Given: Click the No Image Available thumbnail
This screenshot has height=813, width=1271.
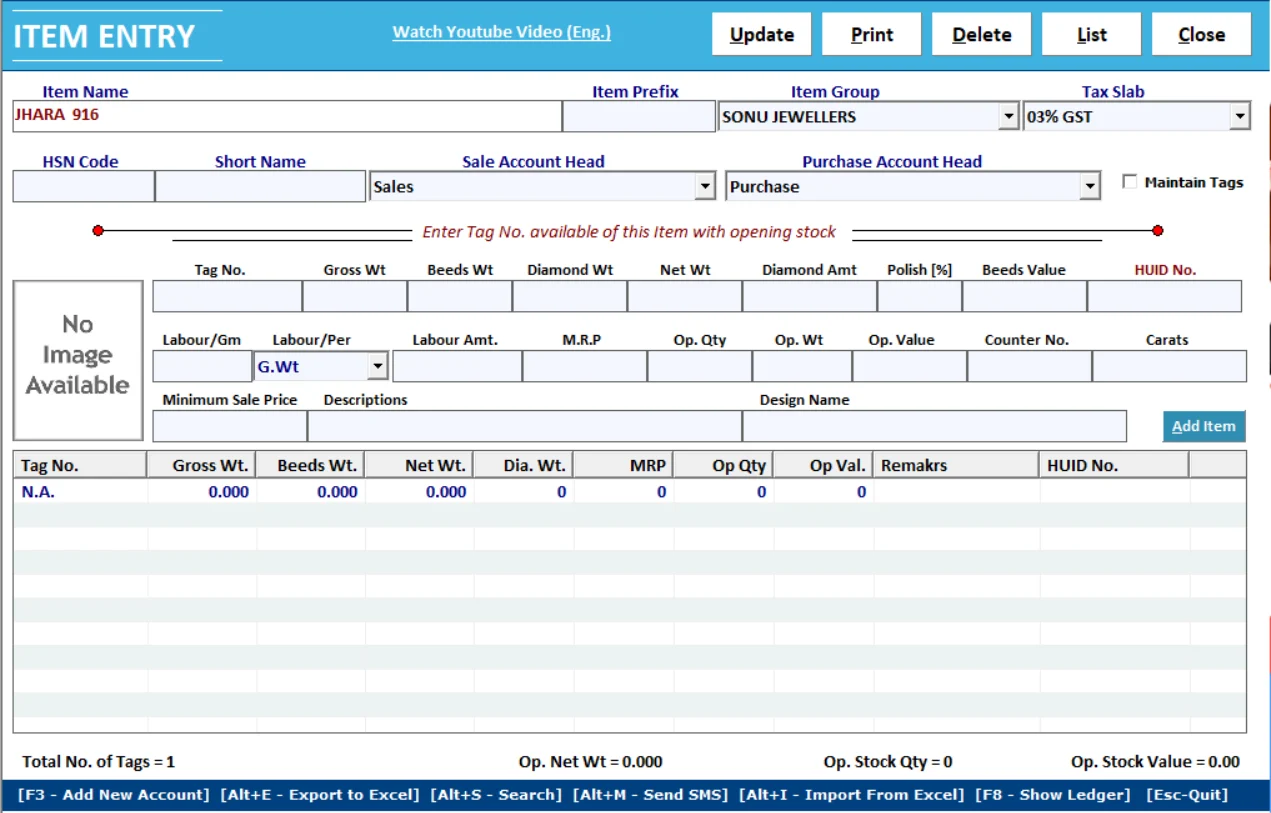Looking at the screenshot, I should 78,360.
